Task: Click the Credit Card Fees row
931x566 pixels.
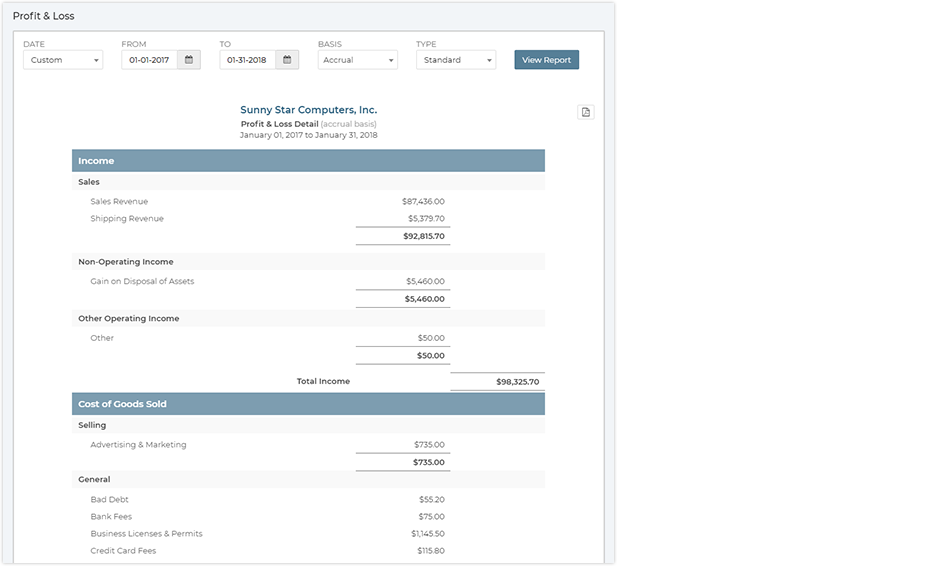Action: pyautogui.click(x=124, y=551)
